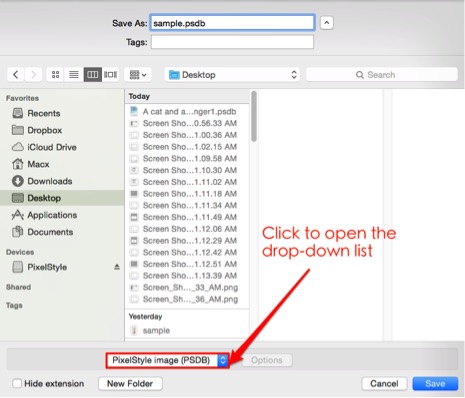Select Screen Sho...1.09.58 AM file
Viewport: 465px width, 398px height.
click(187, 158)
